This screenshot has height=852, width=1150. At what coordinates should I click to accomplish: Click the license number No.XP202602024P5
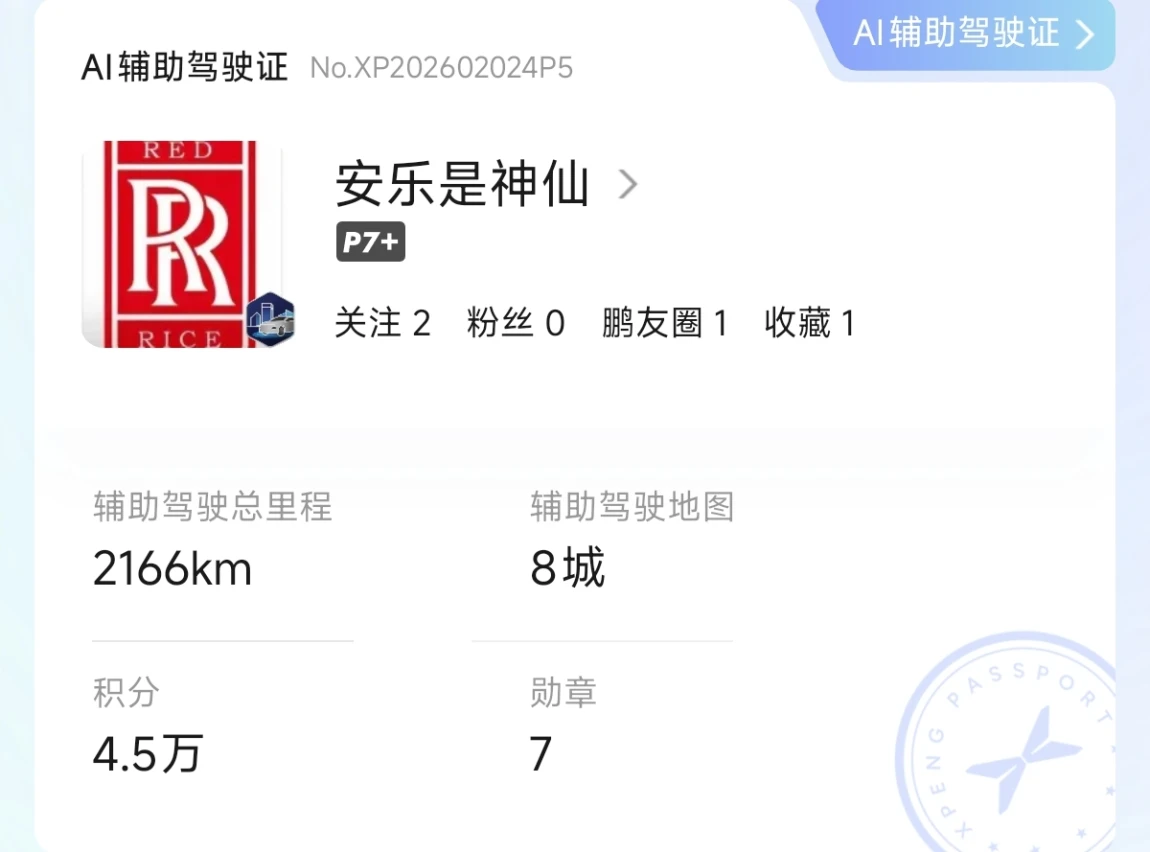441,67
